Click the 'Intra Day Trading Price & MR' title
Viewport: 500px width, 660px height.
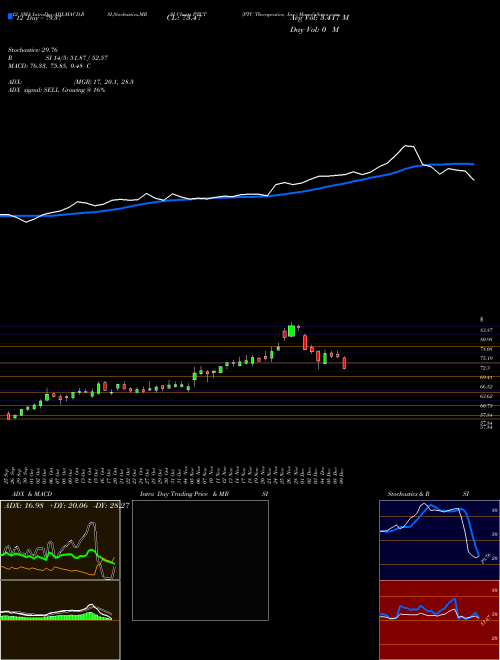click(x=184, y=494)
